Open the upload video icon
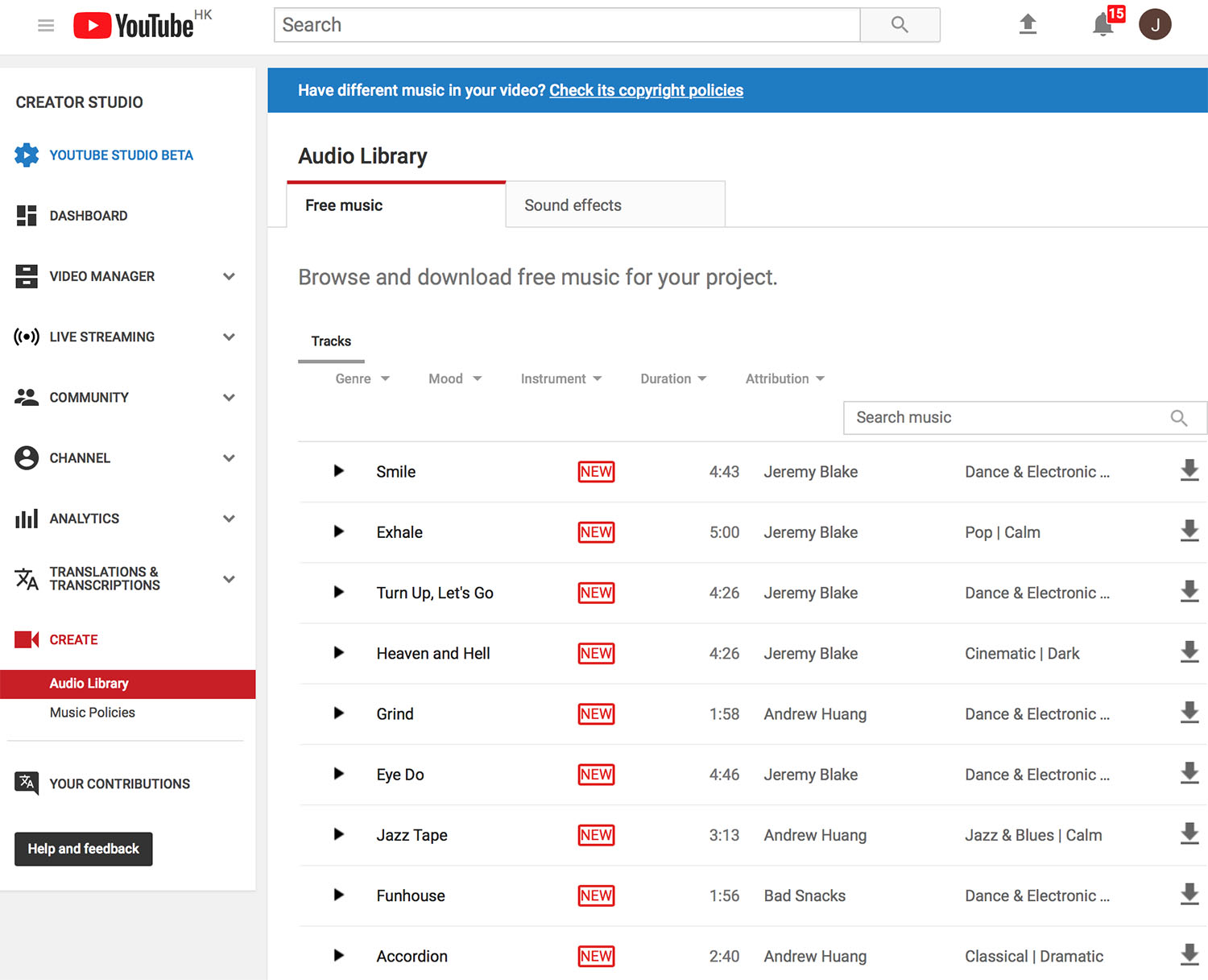This screenshot has width=1208, height=980. [x=1028, y=24]
